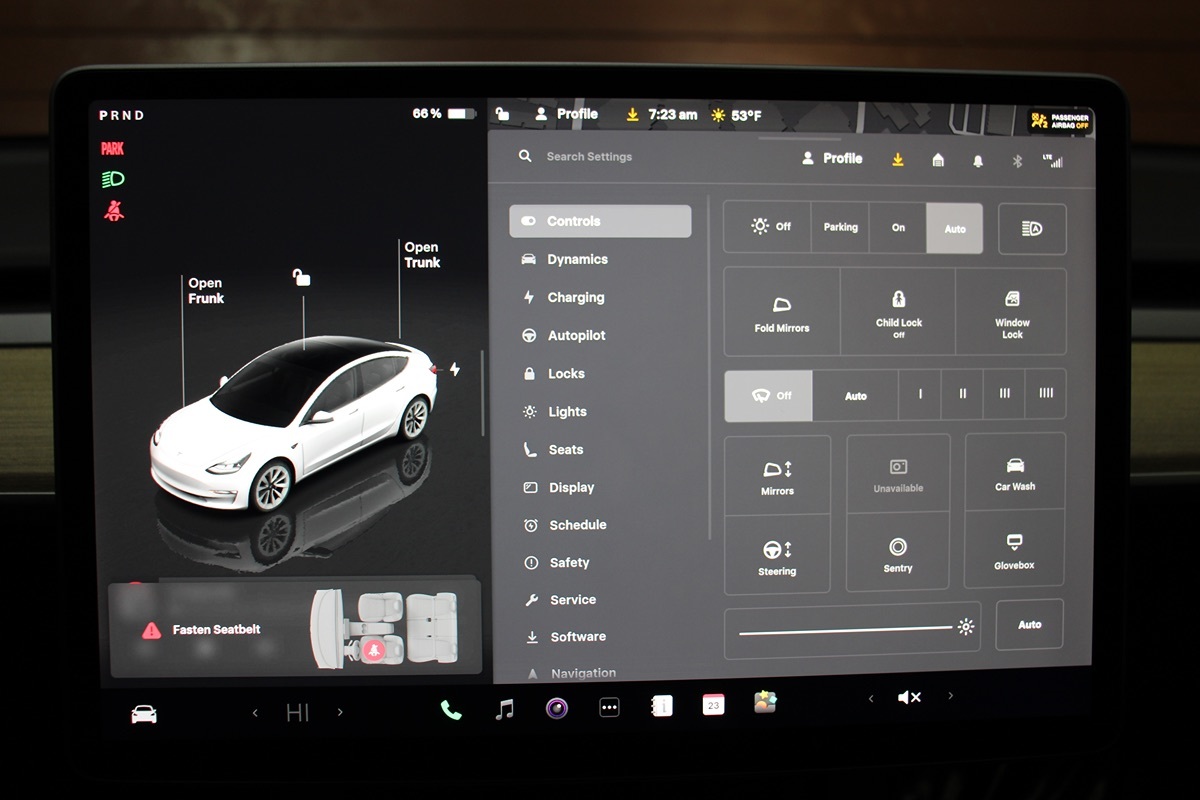Adjust the display brightness slider
This screenshot has height=800, width=1200.
pyautogui.click(x=845, y=629)
